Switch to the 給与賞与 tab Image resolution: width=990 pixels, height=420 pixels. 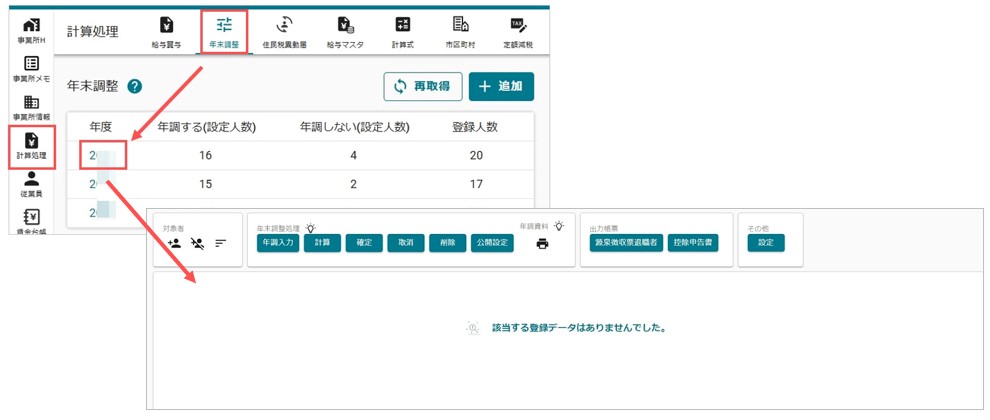point(167,32)
